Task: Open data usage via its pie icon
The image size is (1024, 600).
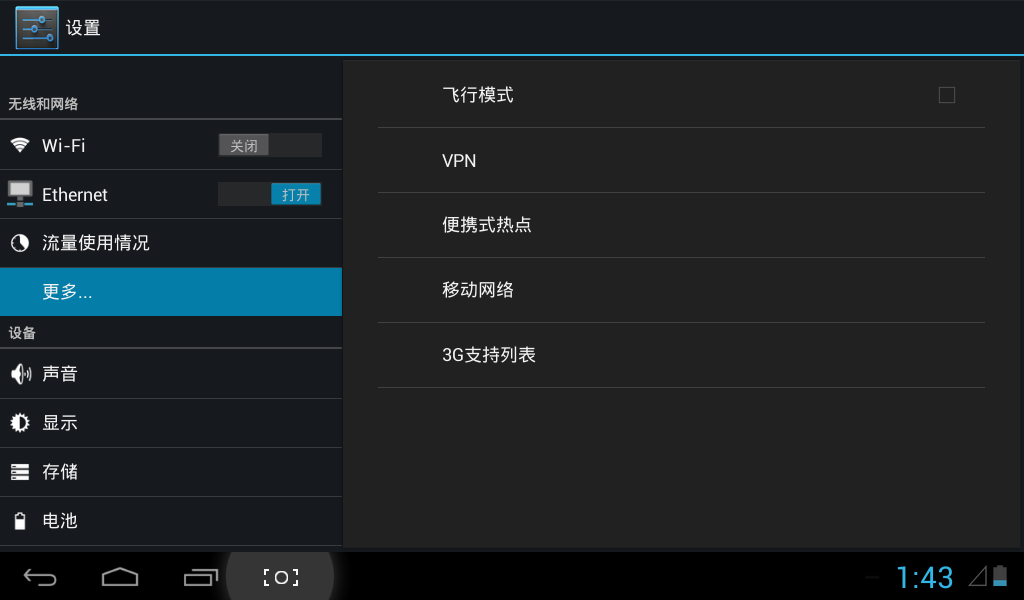Action: click(20, 243)
